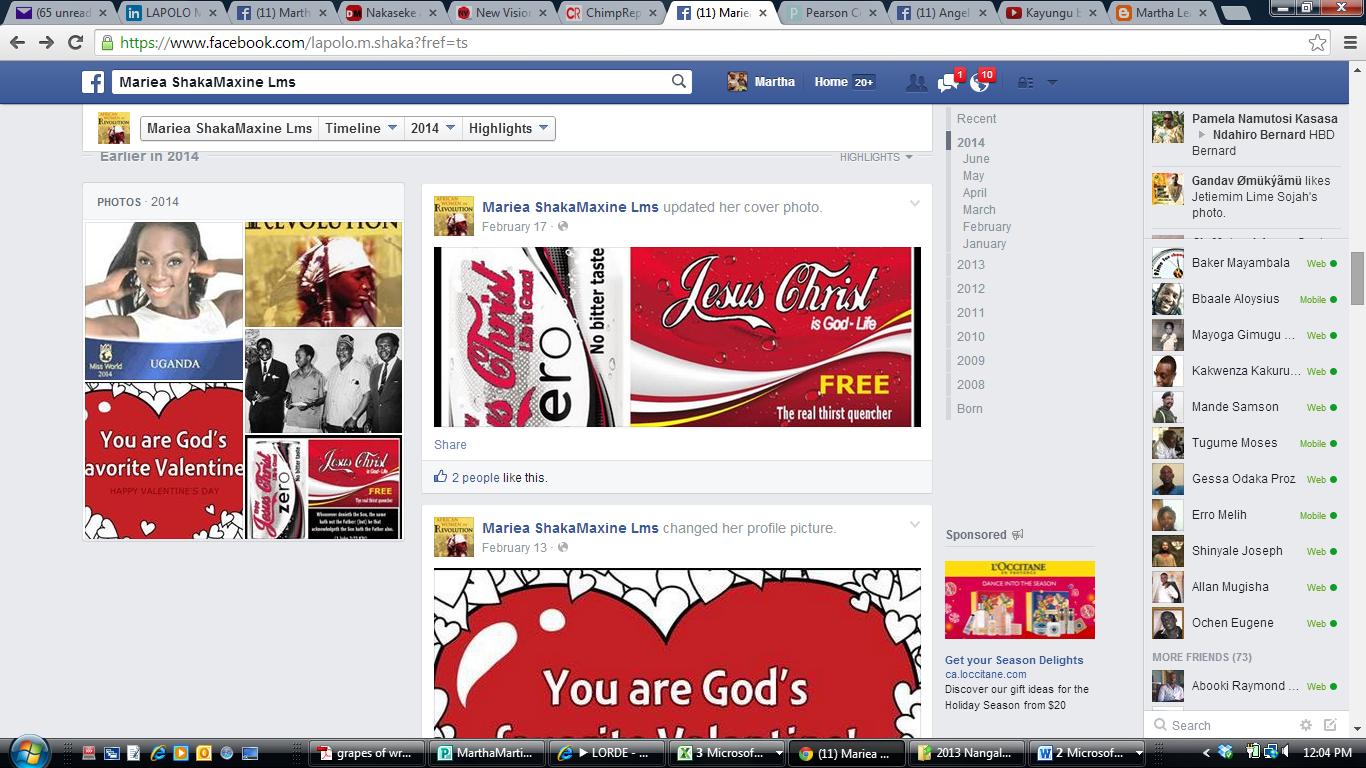Screen dimensions: 1366x768
Task: Open the account menu arrow in top bar
Action: coord(1052,83)
